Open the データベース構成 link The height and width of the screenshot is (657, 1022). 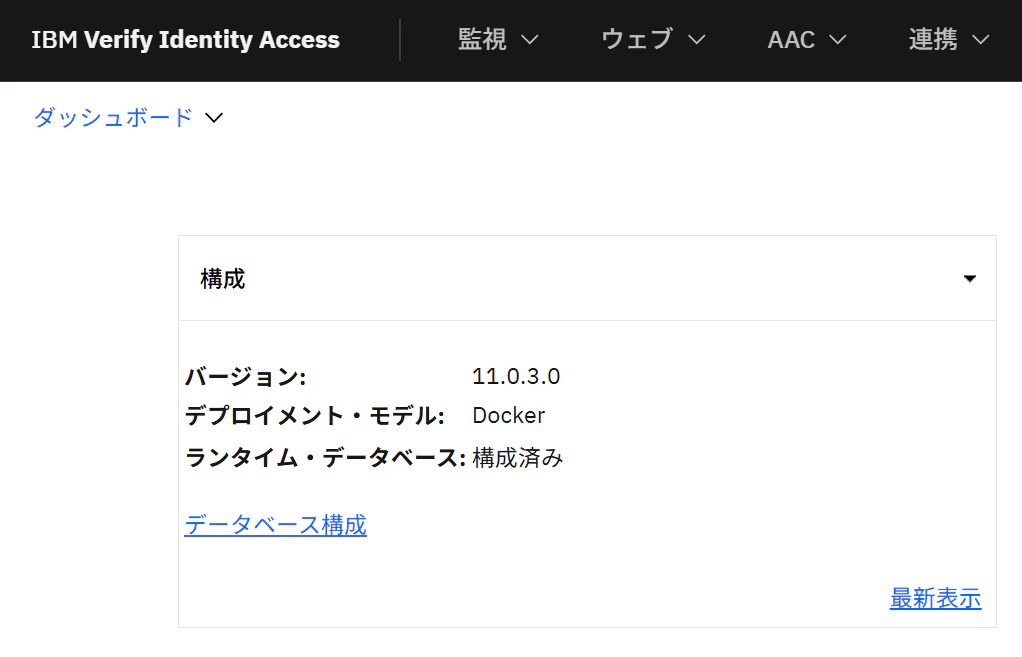pyautogui.click(x=276, y=525)
